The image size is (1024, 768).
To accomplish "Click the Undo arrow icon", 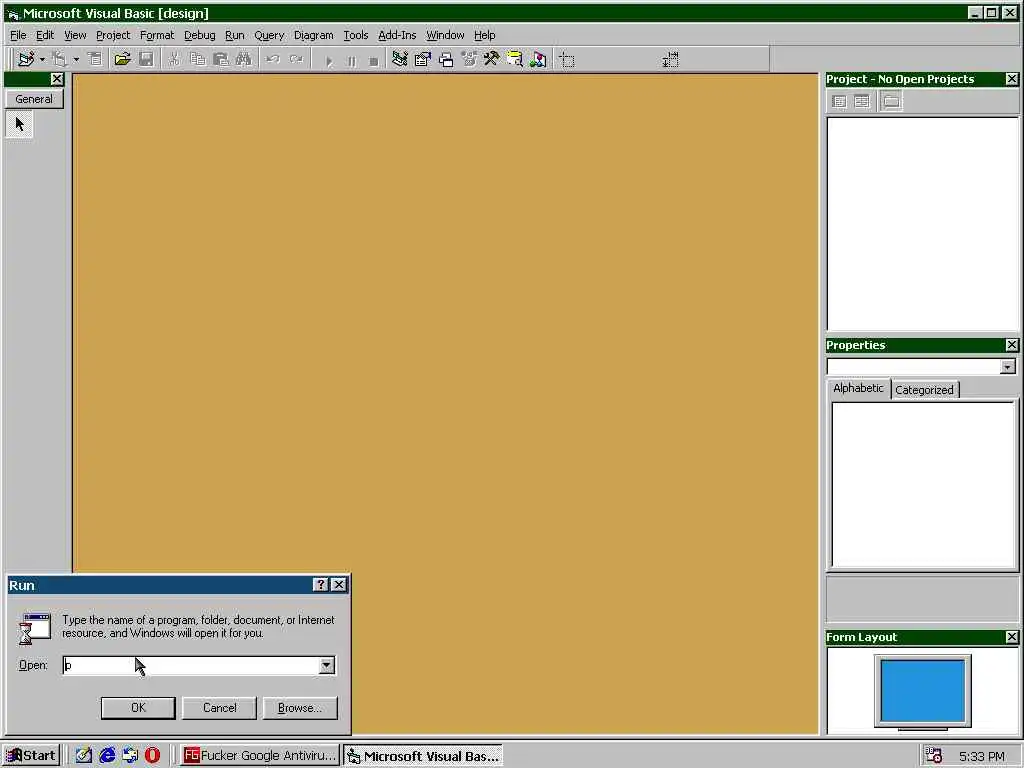I will click(272, 59).
